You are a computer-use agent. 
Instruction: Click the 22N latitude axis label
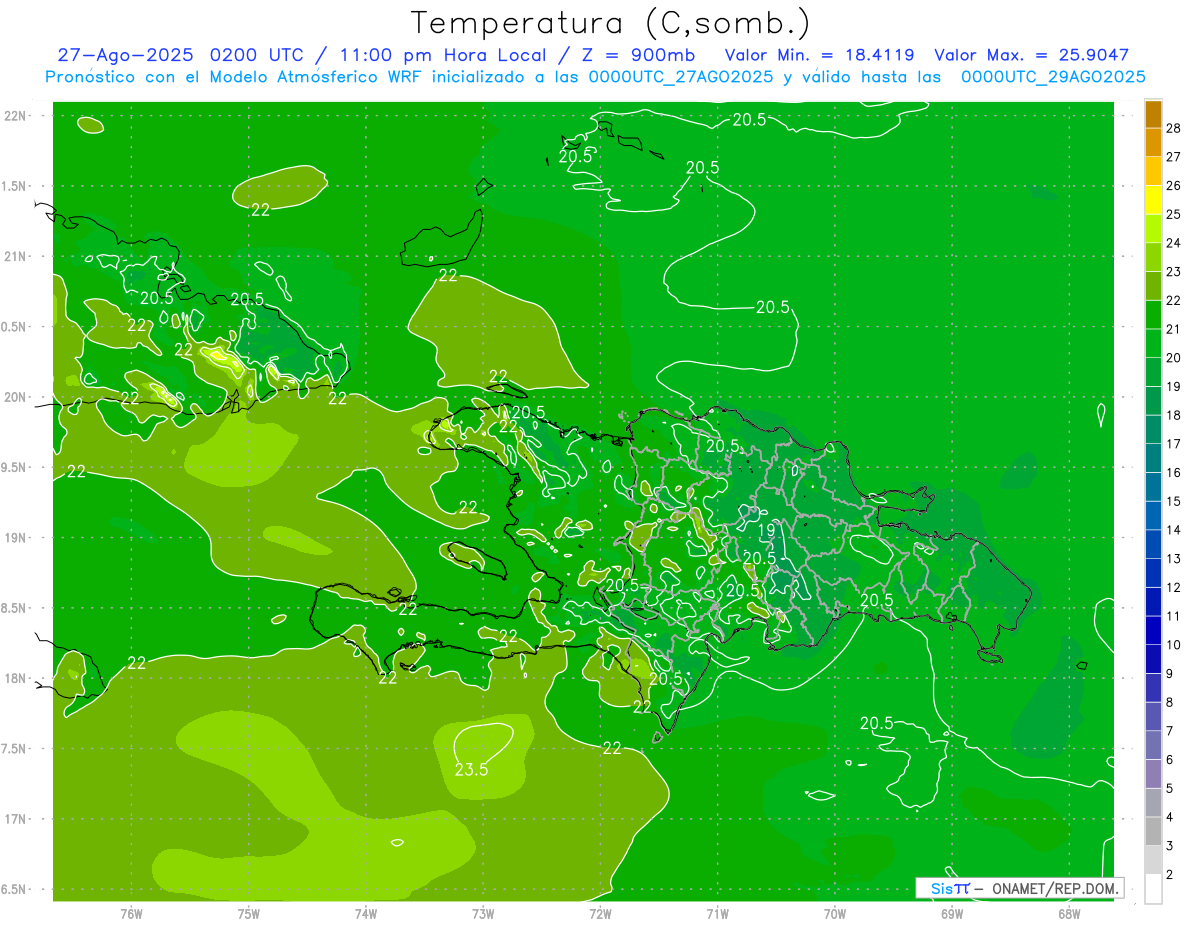pyautogui.click(x=16, y=115)
